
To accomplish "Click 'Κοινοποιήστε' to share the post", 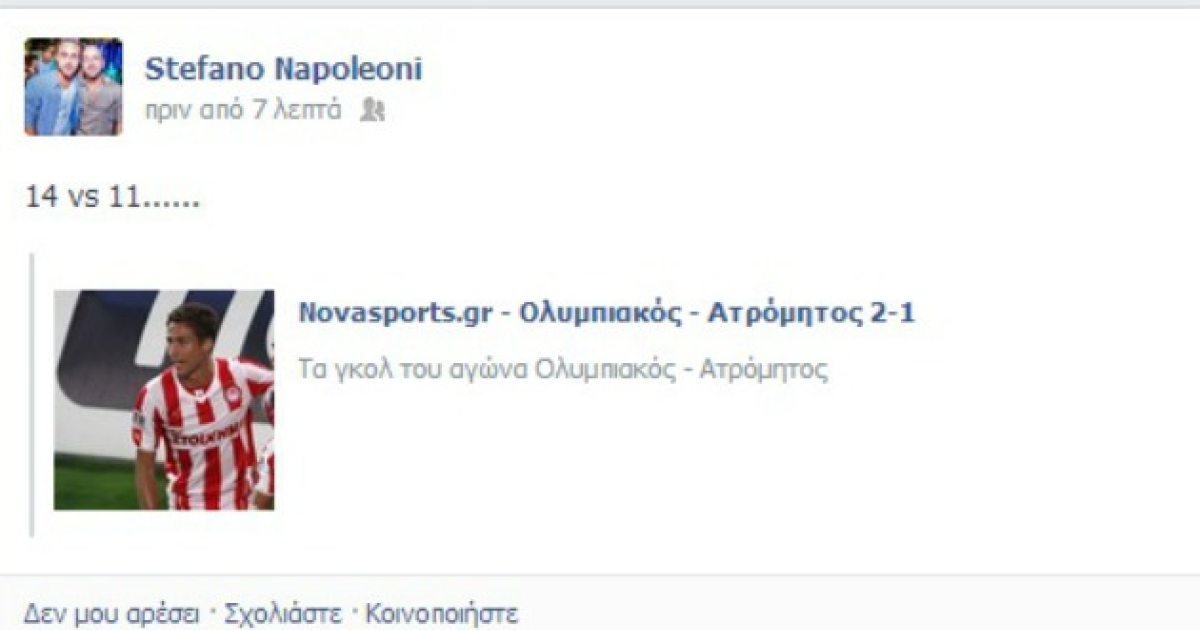I will coord(441,612).
